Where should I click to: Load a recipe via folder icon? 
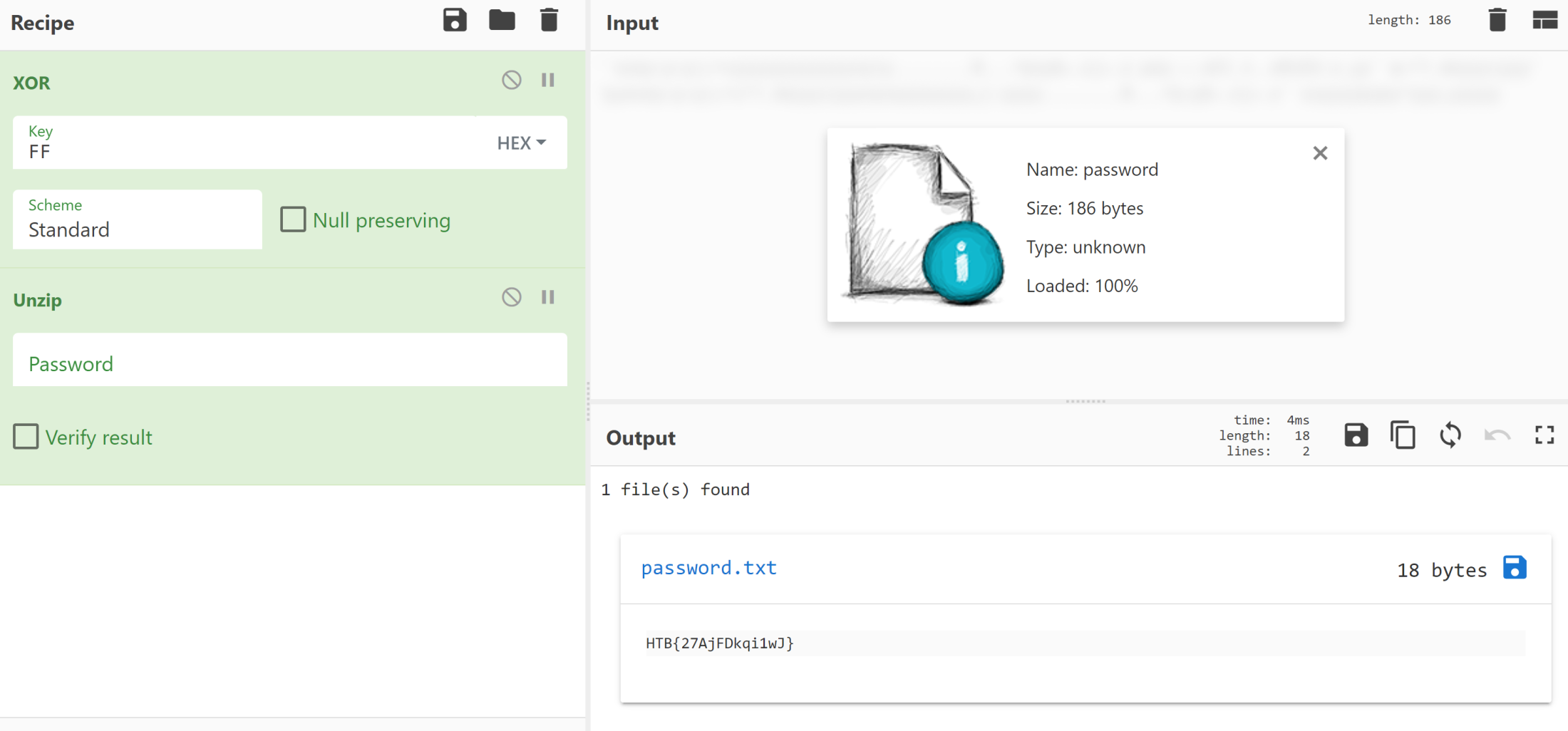502,21
